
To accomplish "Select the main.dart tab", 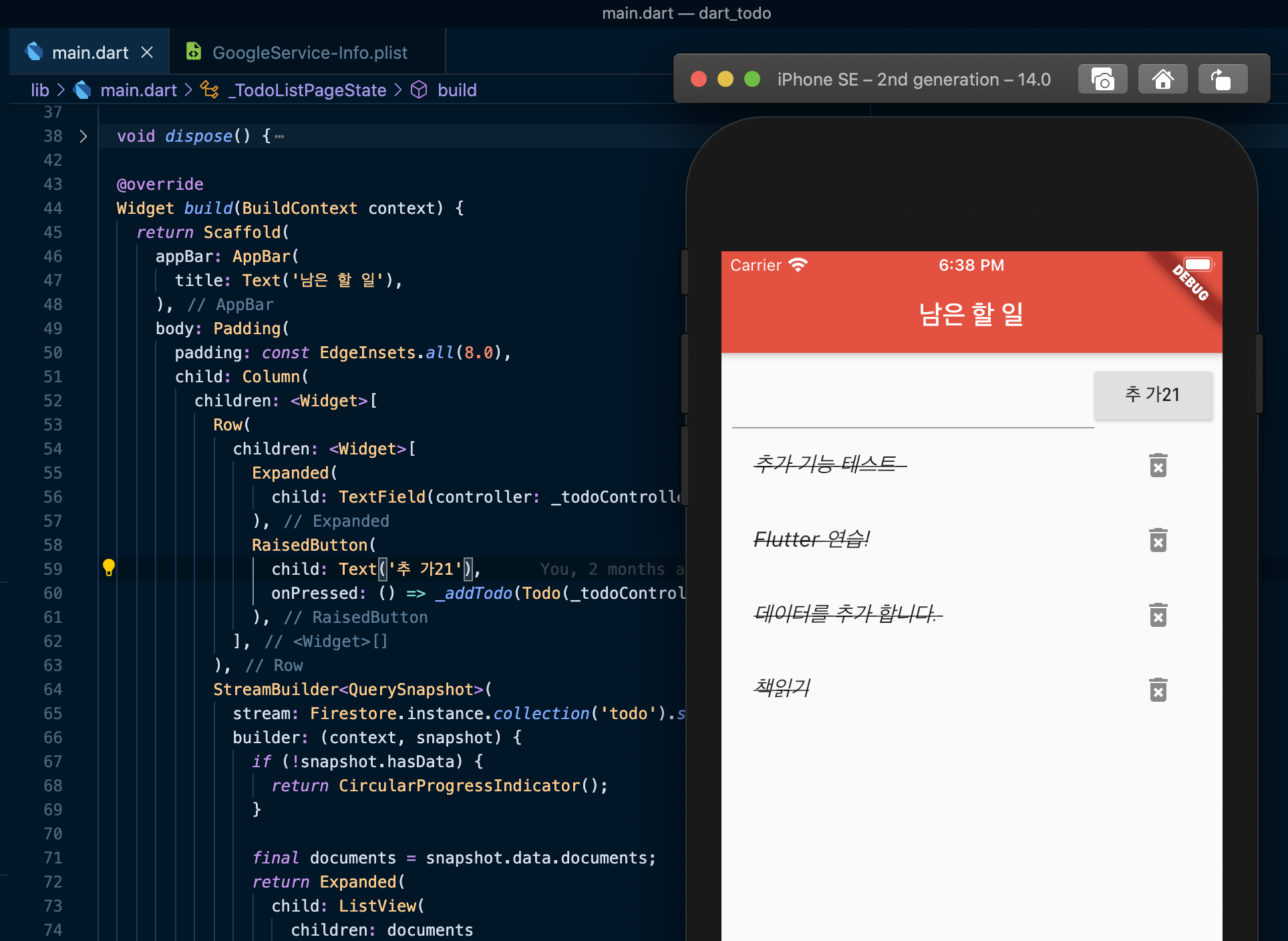I will (90, 52).
